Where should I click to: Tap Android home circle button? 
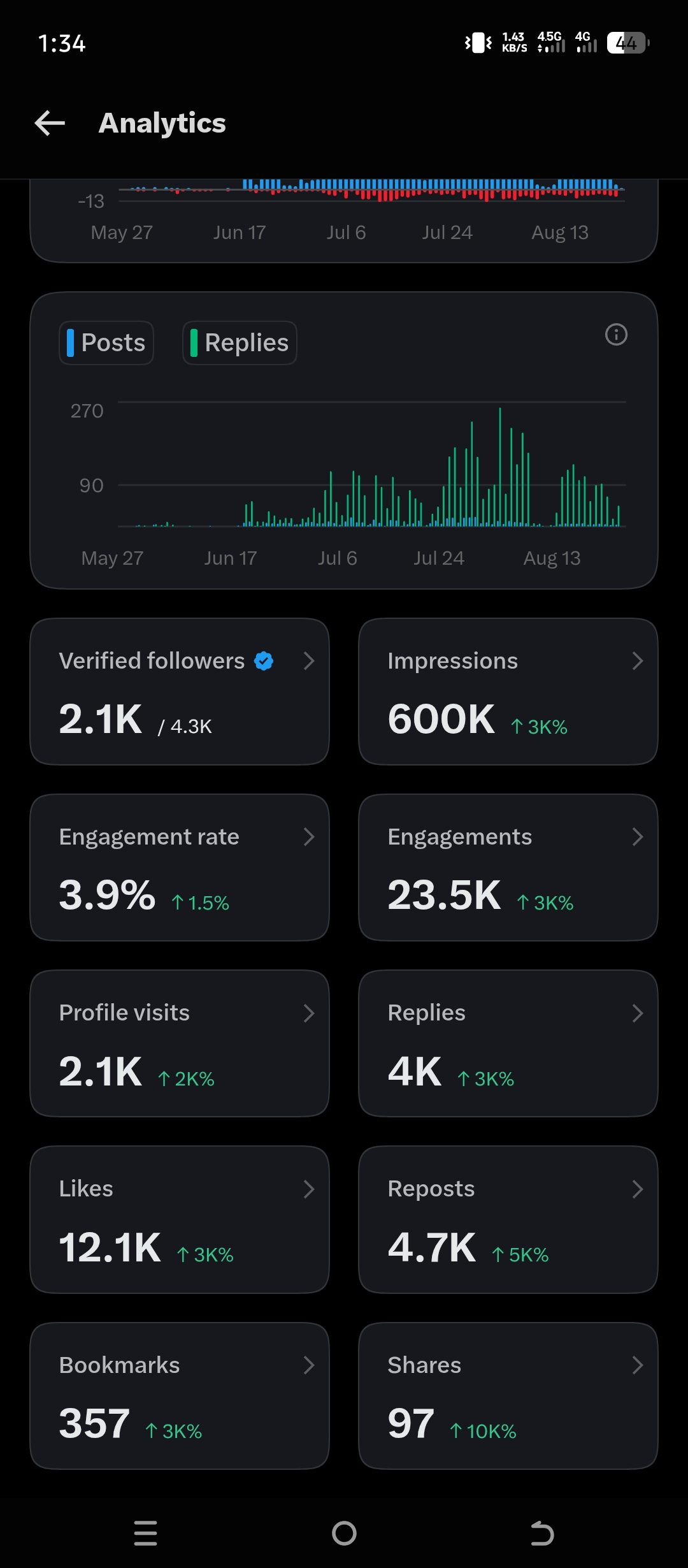[344, 1533]
